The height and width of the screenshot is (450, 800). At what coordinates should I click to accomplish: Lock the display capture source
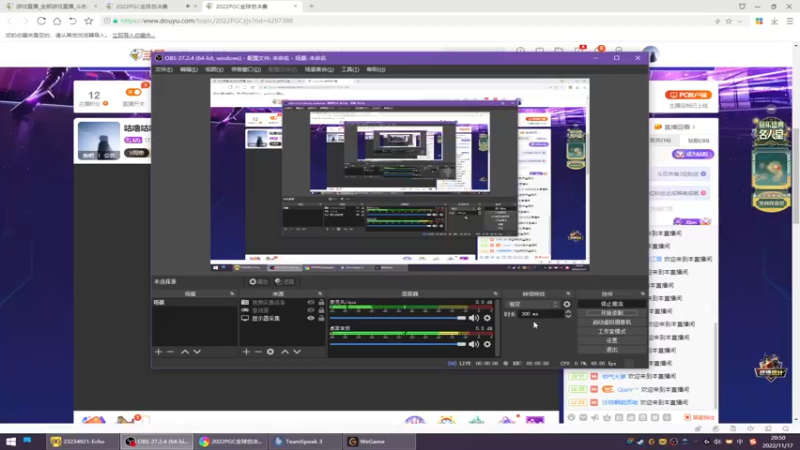[x=321, y=318]
